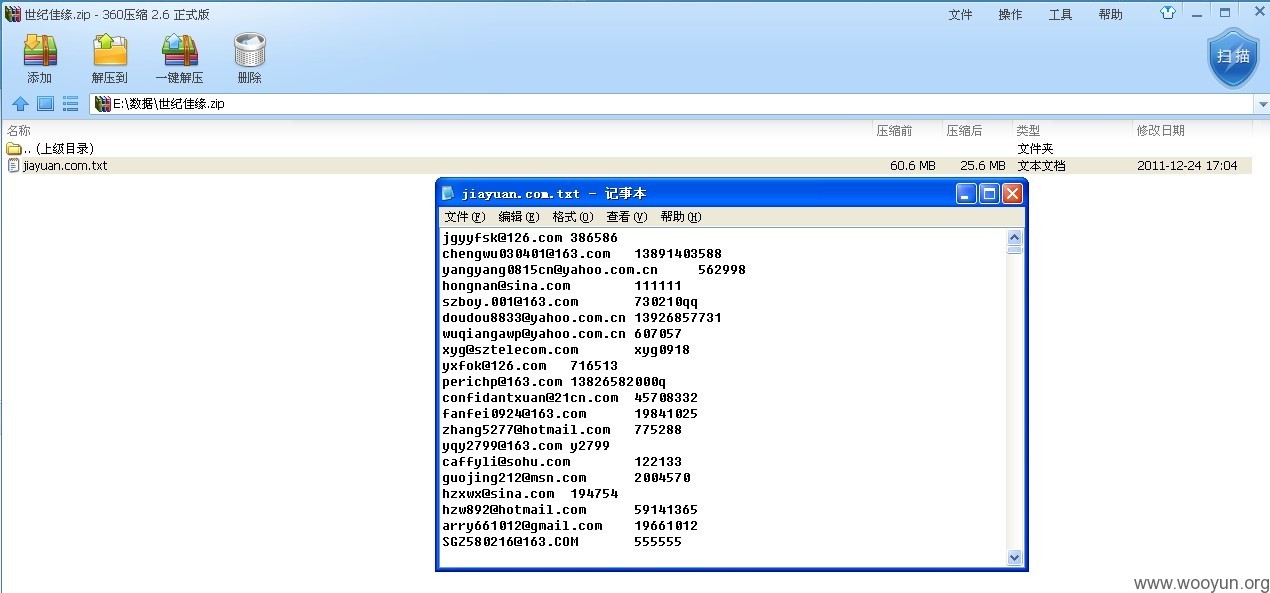
Task: Click the address bar path field
Action: [670, 104]
